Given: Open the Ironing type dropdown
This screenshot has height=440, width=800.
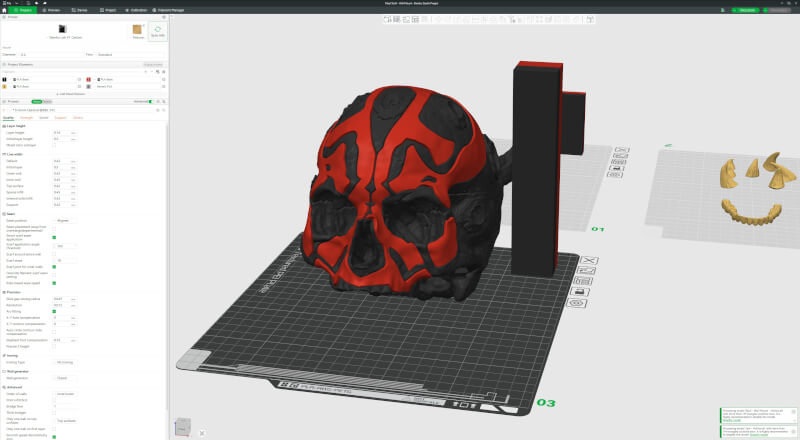Looking at the screenshot, I should pos(65,362).
